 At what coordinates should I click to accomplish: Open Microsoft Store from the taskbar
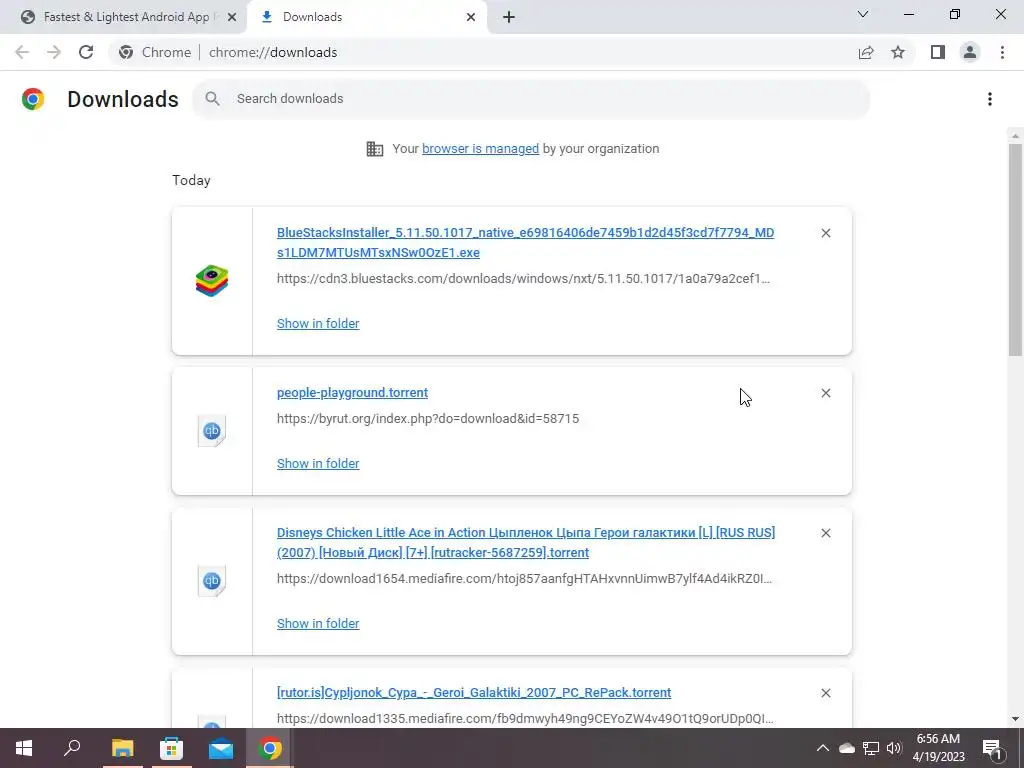tap(171, 748)
